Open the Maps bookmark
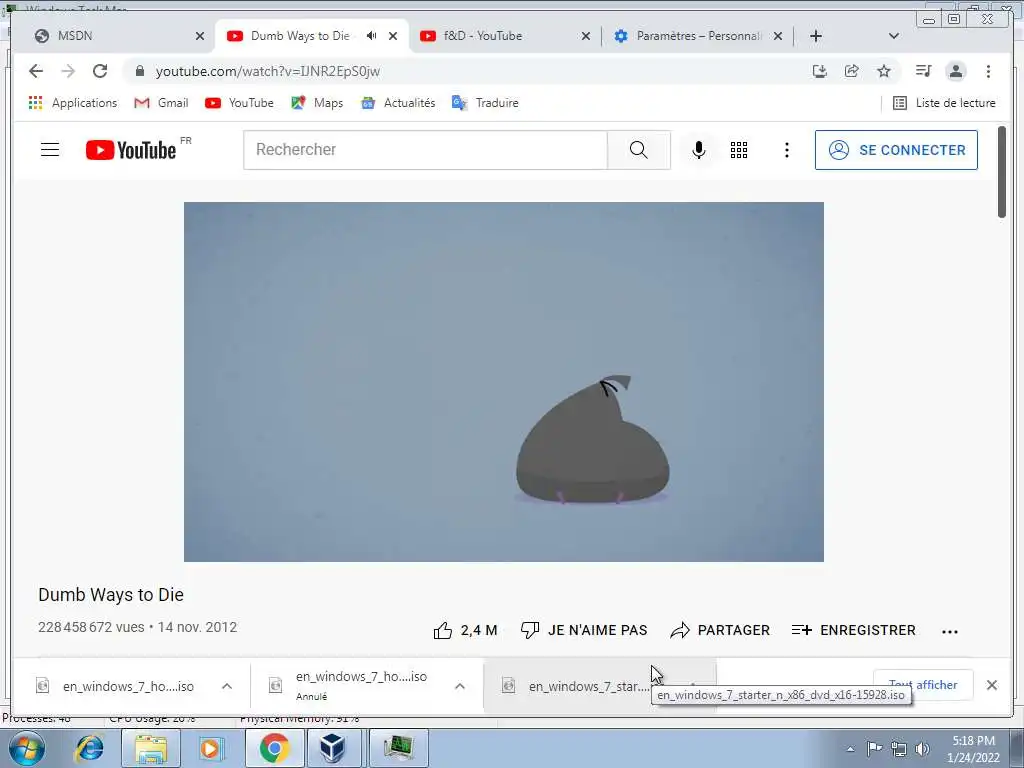The height and width of the screenshot is (768, 1024). pyautogui.click(x=317, y=103)
